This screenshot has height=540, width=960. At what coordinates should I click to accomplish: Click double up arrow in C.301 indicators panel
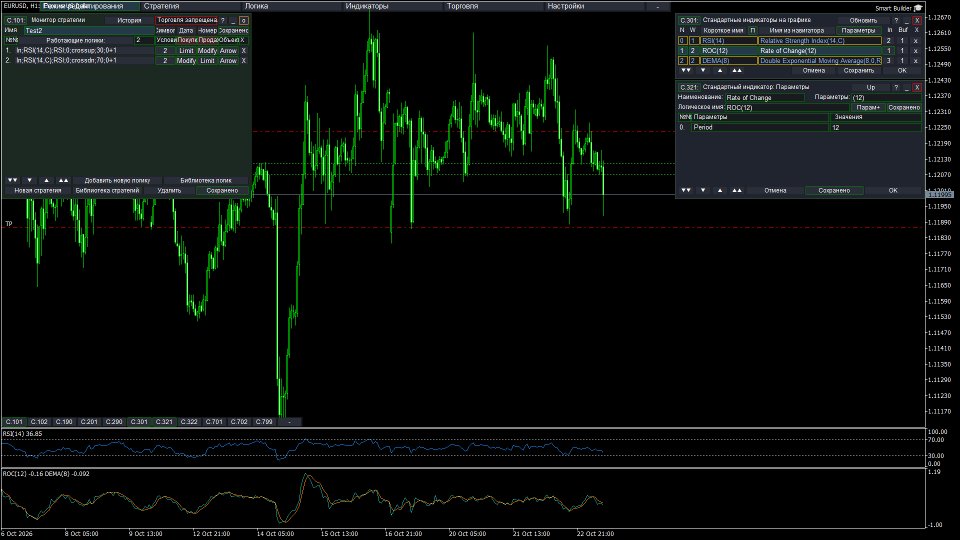pyautogui.click(x=737, y=70)
